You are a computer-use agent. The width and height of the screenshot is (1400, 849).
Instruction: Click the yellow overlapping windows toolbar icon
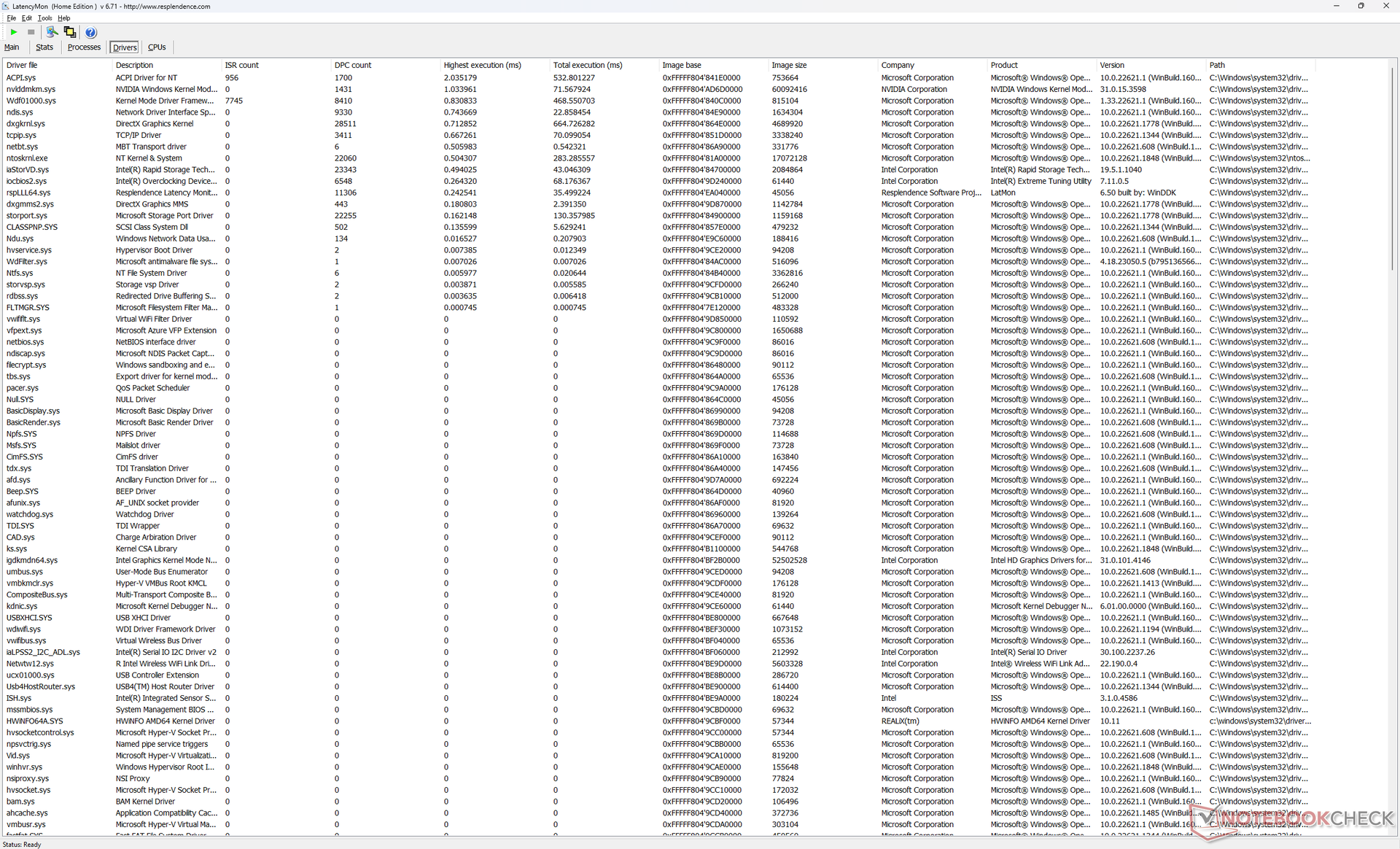pyautogui.click(x=70, y=32)
